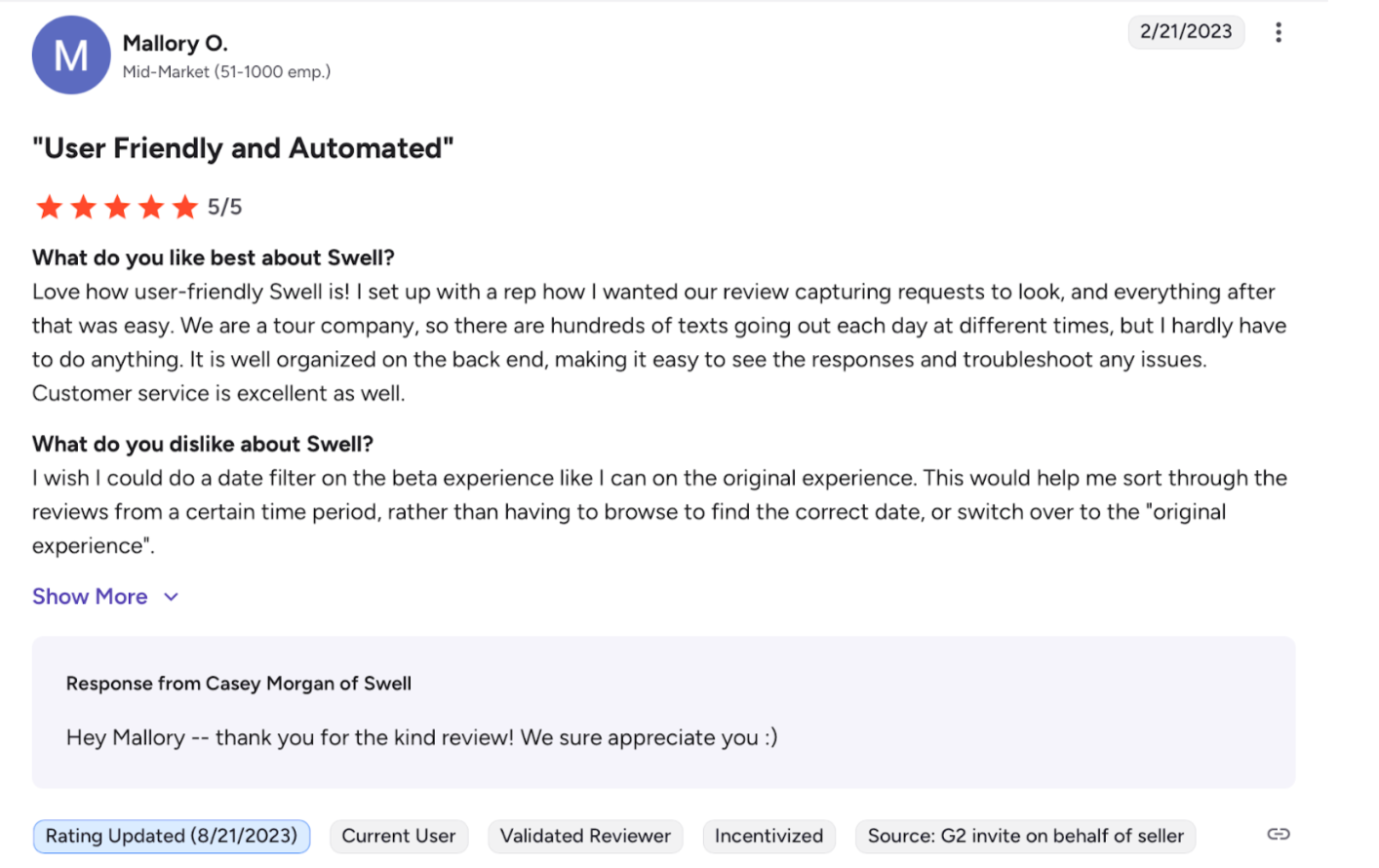Click the Mid-Market (51-1000 emp.) label
This screenshot has width=1379, height=868.
coord(226,72)
